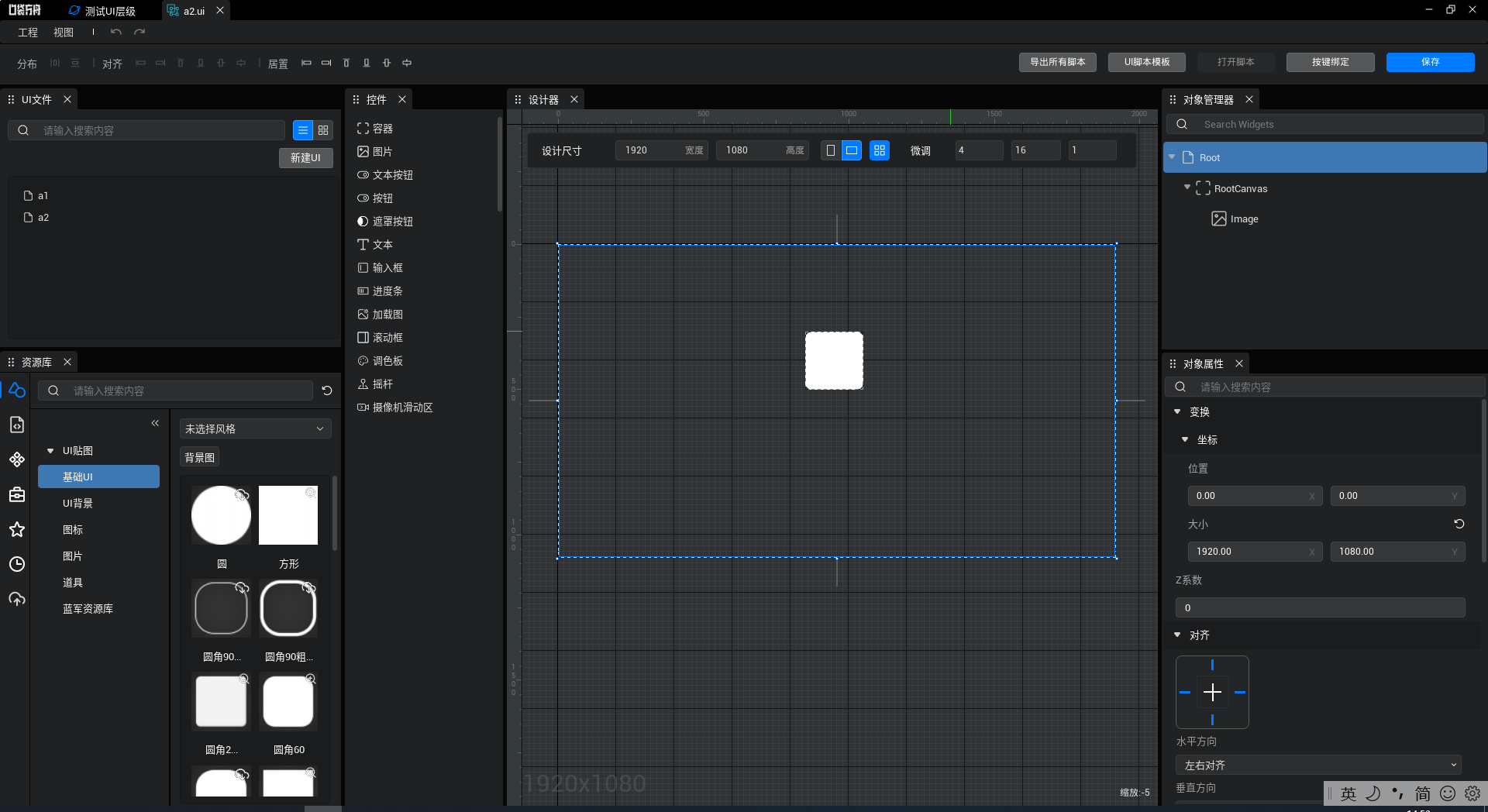Collapse resource category tree with double-chevron
The image size is (1488, 812).
coord(155,423)
